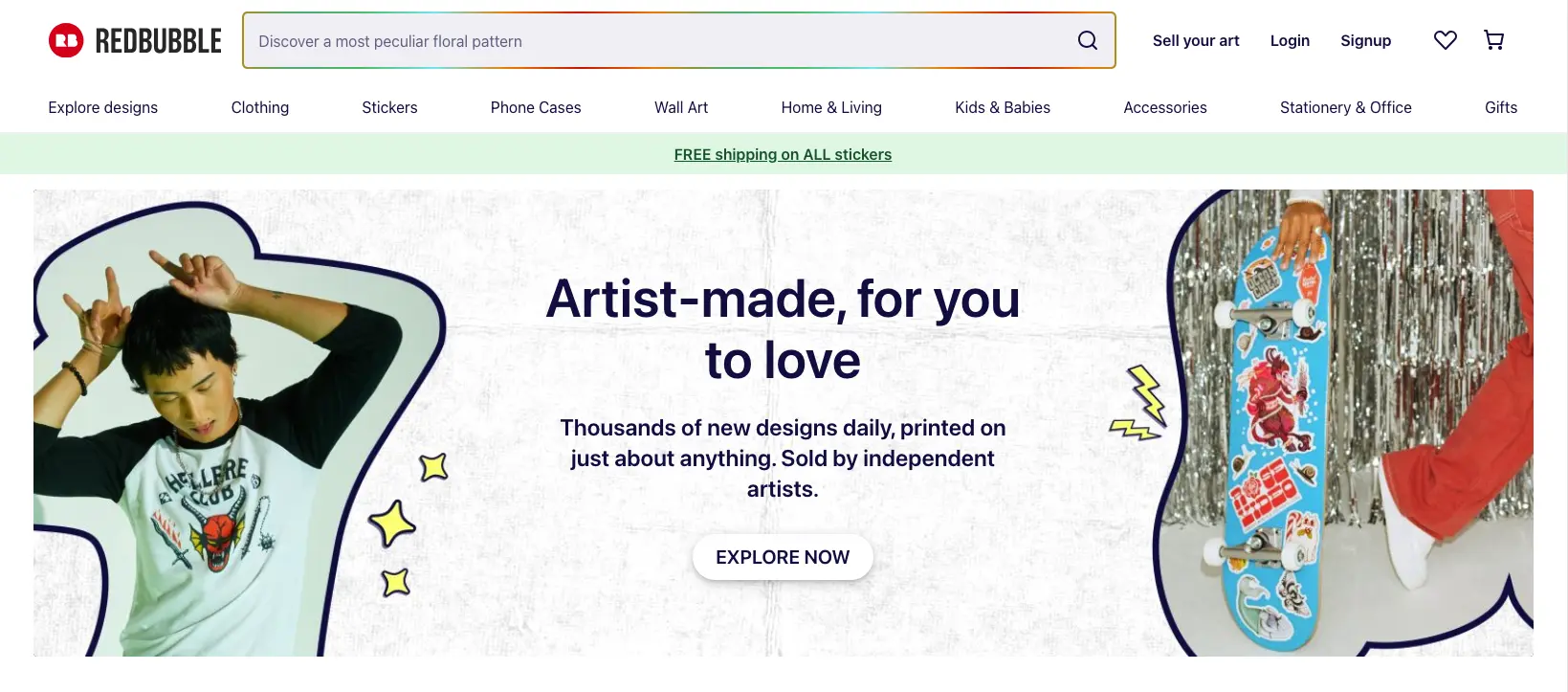1568x692 pixels.
Task: Click the Sell your art link
Action: coord(1196,40)
